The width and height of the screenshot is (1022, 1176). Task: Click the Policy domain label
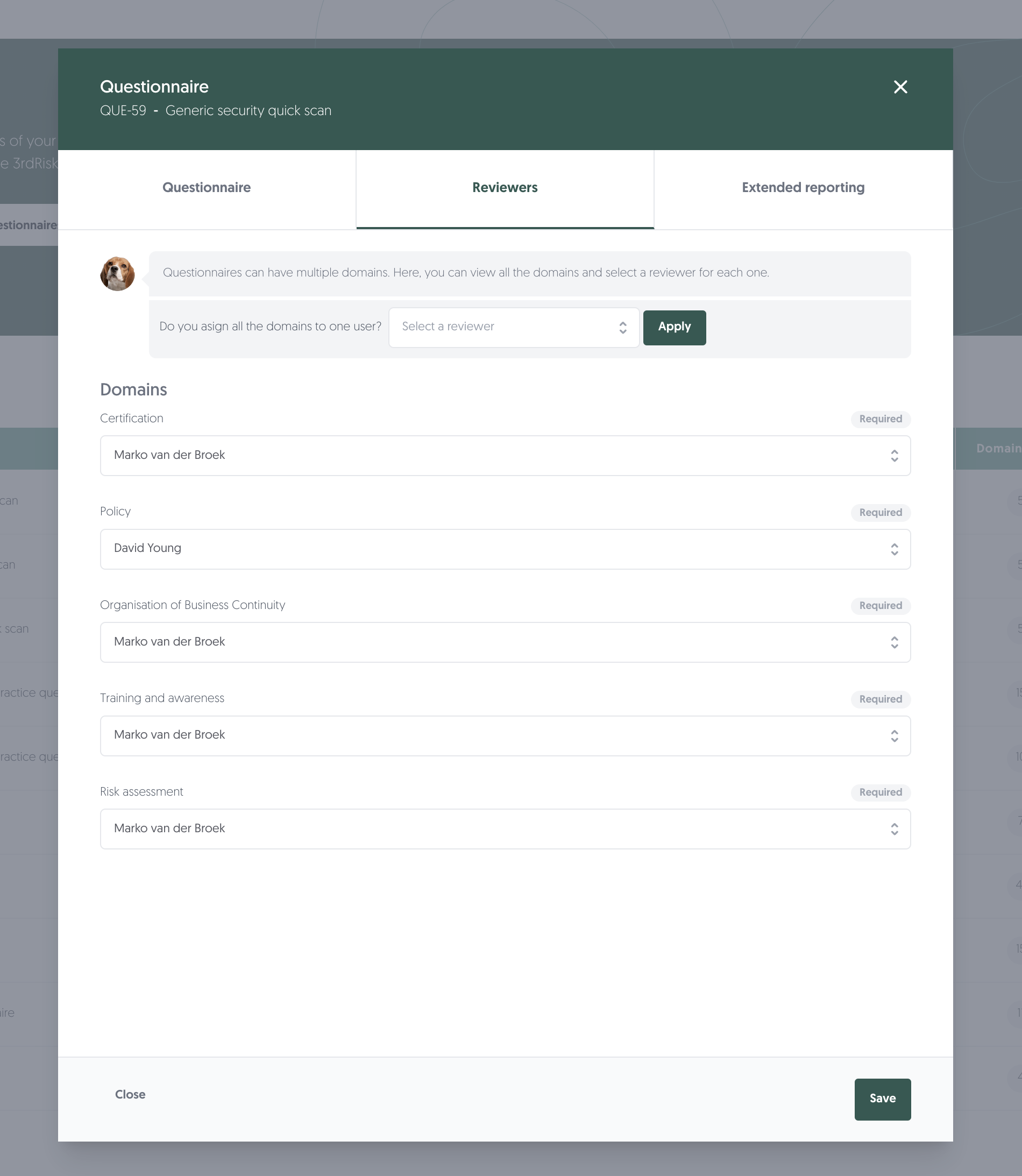(115, 512)
